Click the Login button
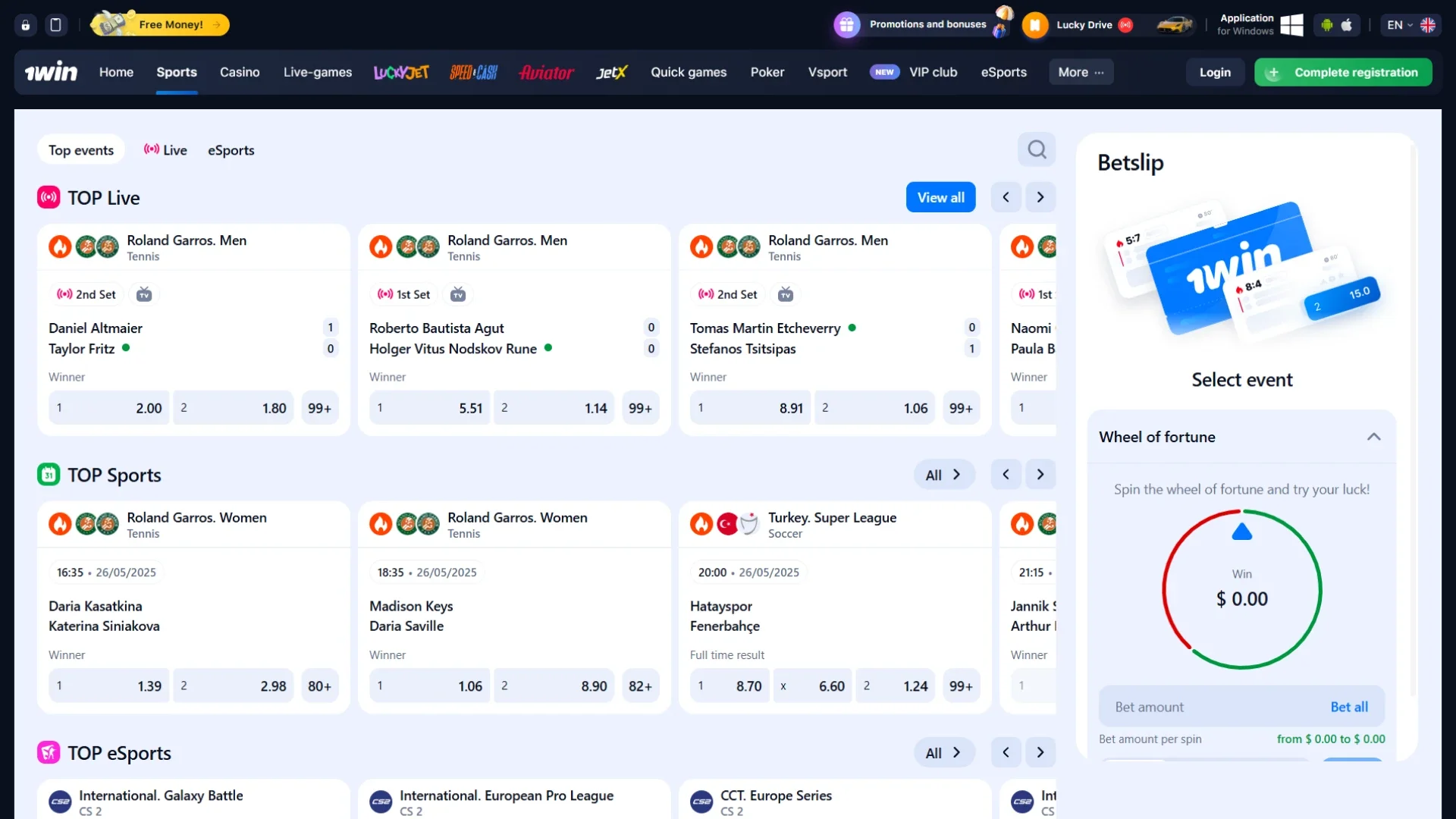The width and height of the screenshot is (1456, 819). 1215,72
